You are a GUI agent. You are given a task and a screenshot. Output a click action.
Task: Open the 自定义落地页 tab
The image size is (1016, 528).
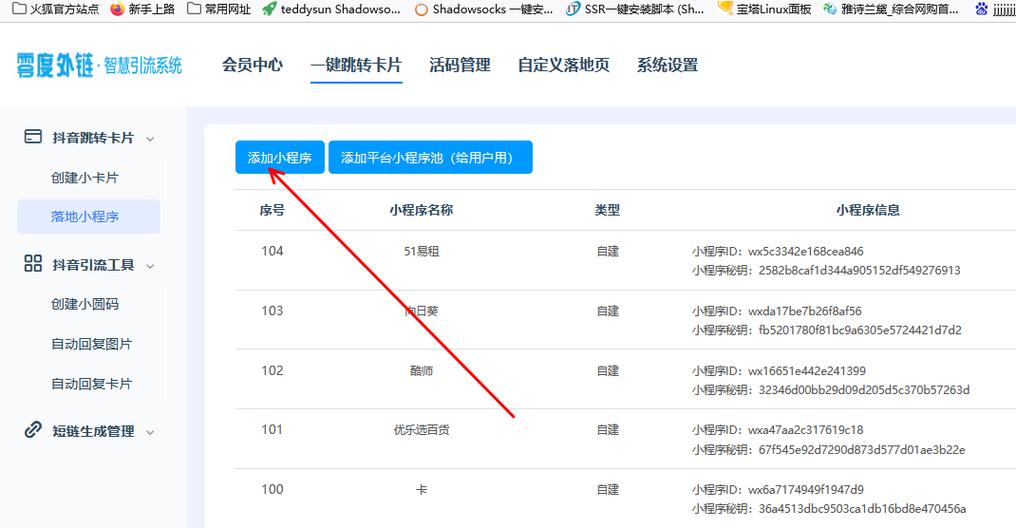[564, 65]
